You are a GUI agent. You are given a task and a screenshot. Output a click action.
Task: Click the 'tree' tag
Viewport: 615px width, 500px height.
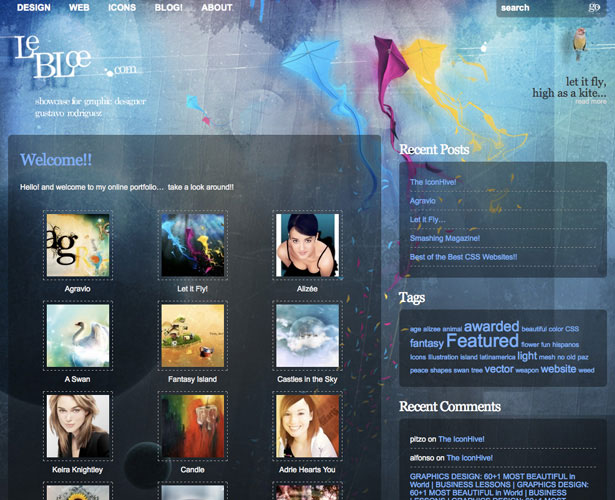tap(477, 370)
